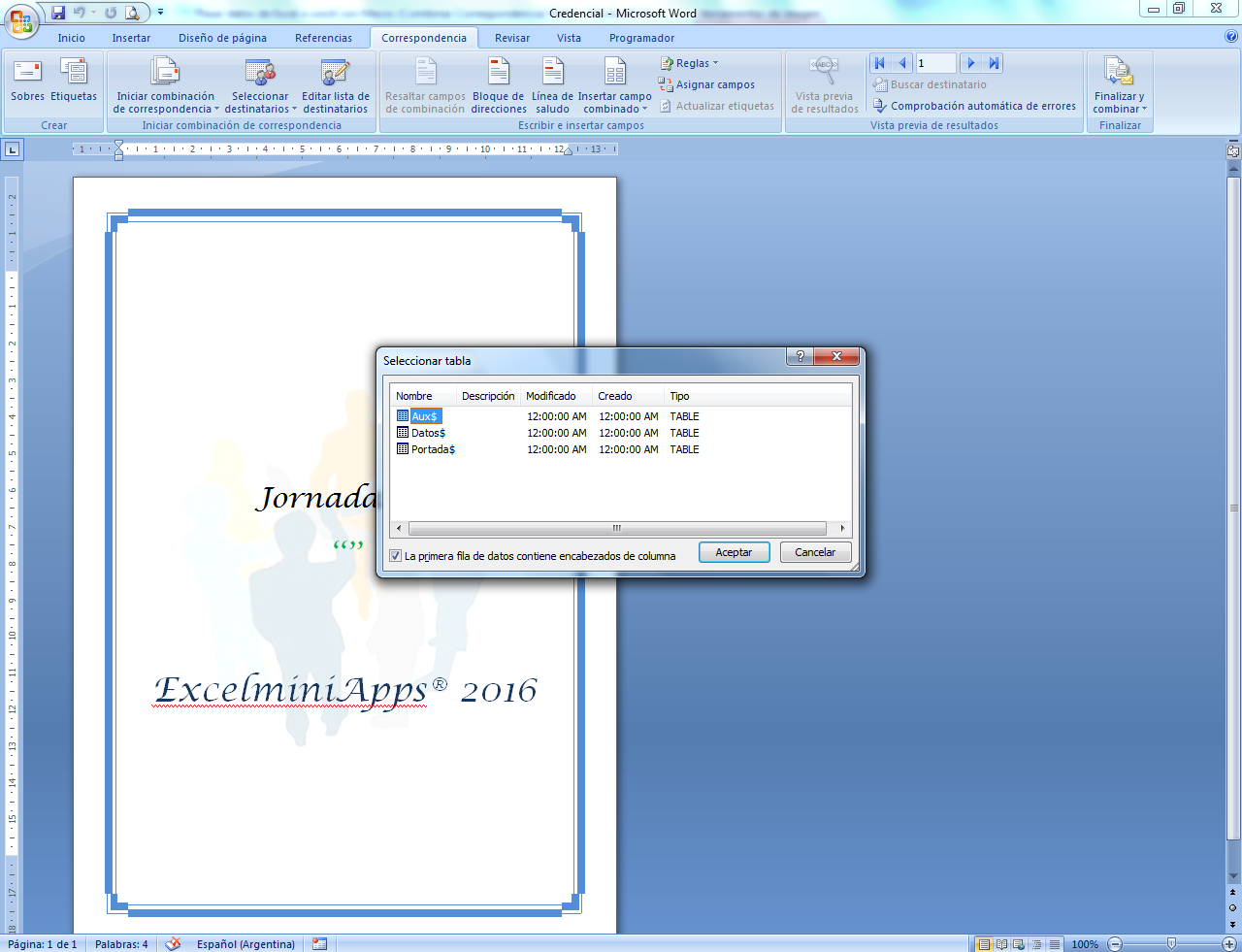The image size is (1242, 952).
Task: Sort by Creado column header
Action: click(628, 396)
